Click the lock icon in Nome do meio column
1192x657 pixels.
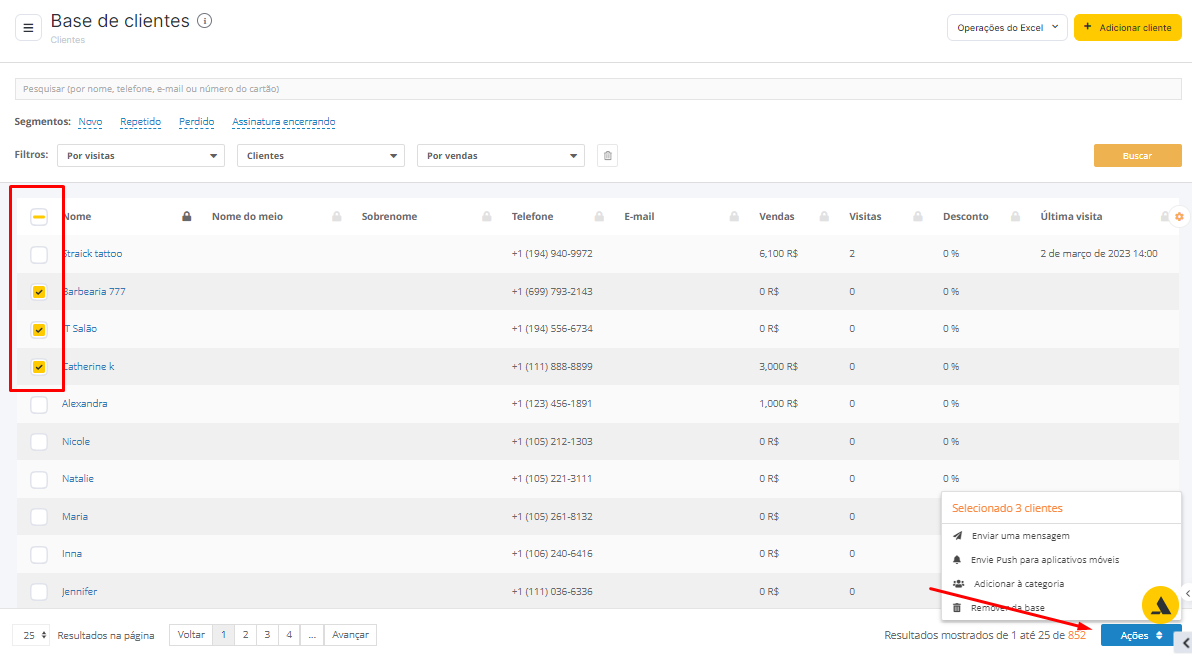(337, 217)
